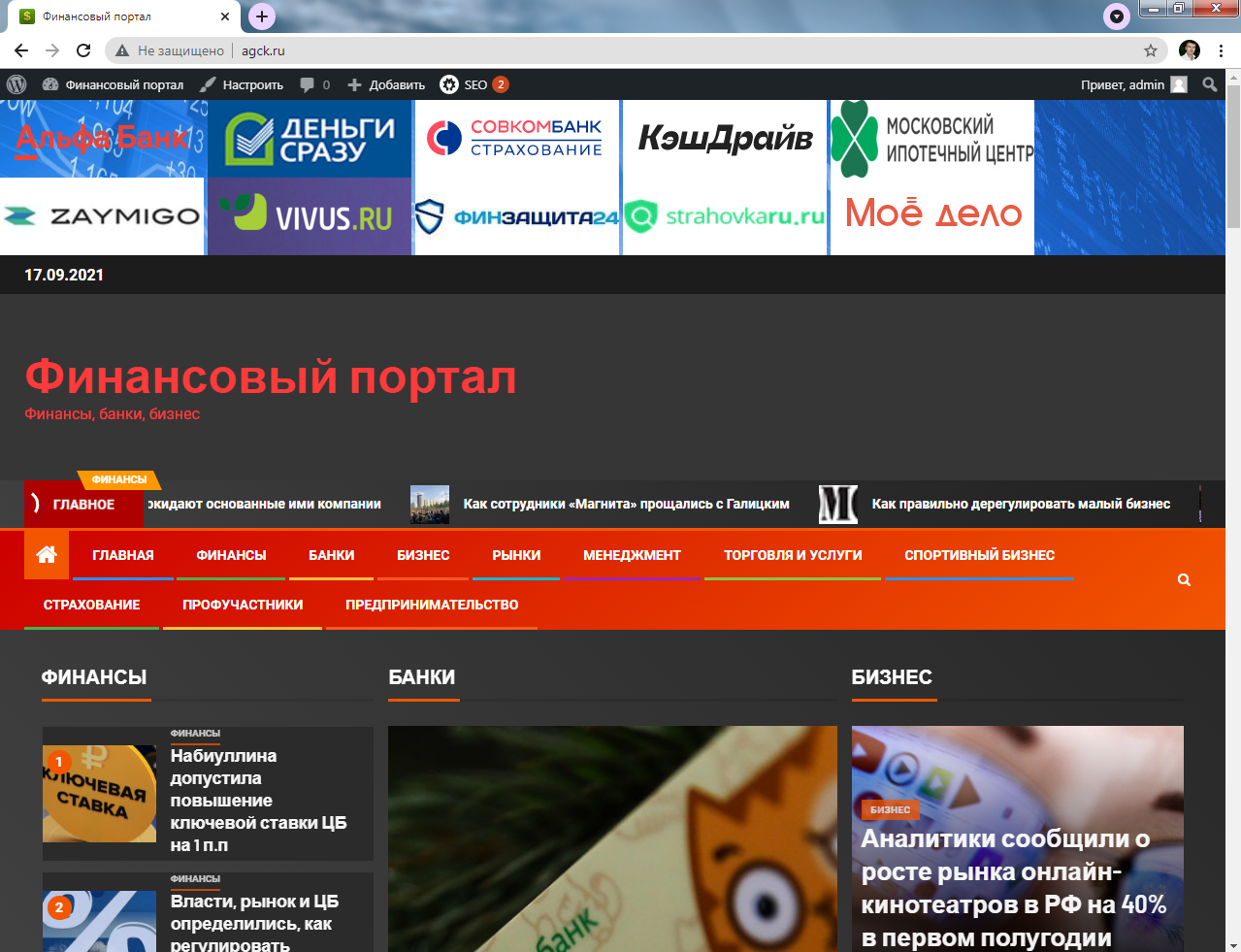Select ГЛАВНАЯ in navigation menu
The image size is (1241, 952).
click(x=123, y=555)
